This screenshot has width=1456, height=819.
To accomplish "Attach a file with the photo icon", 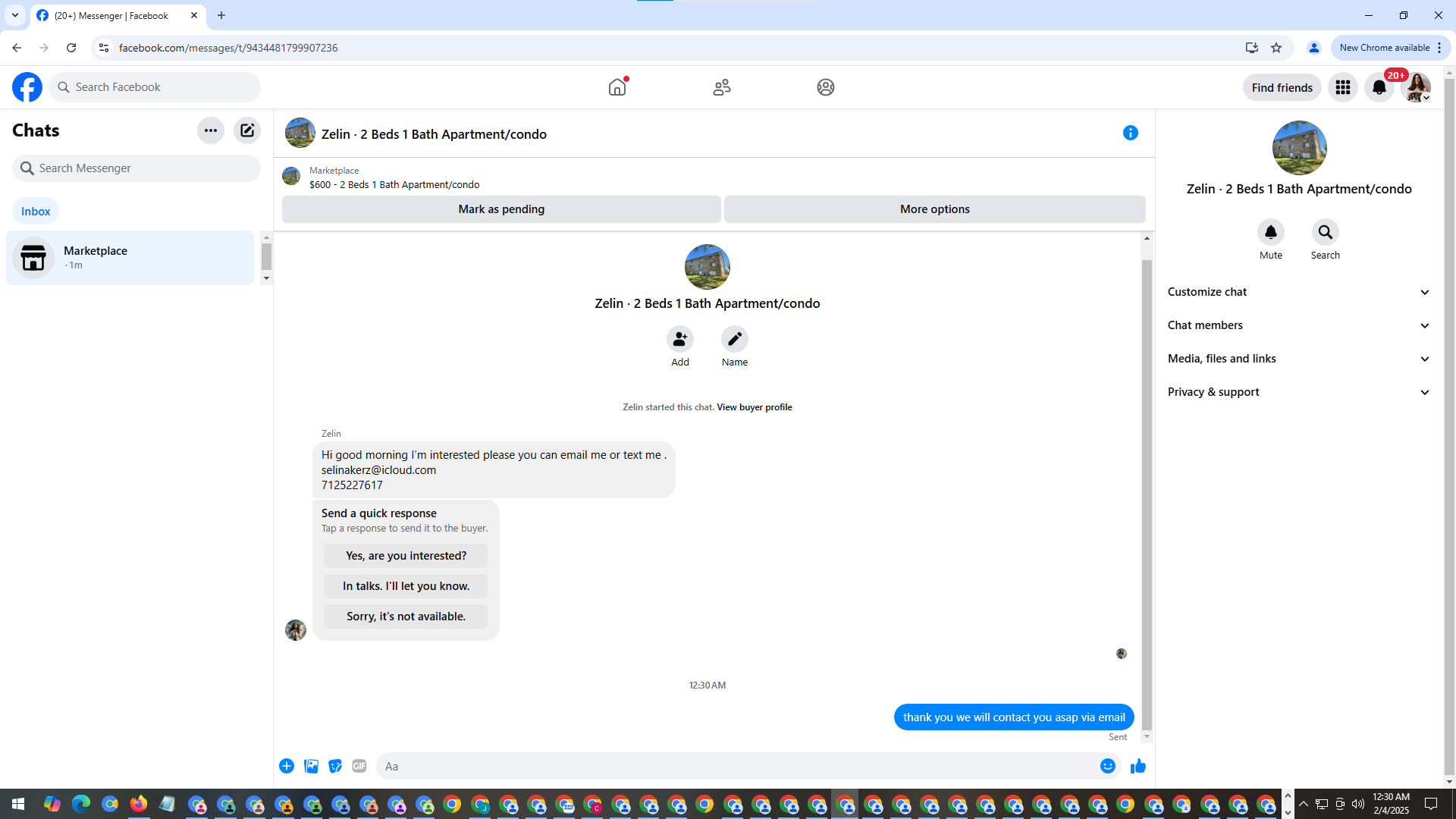I will coord(311,766).
